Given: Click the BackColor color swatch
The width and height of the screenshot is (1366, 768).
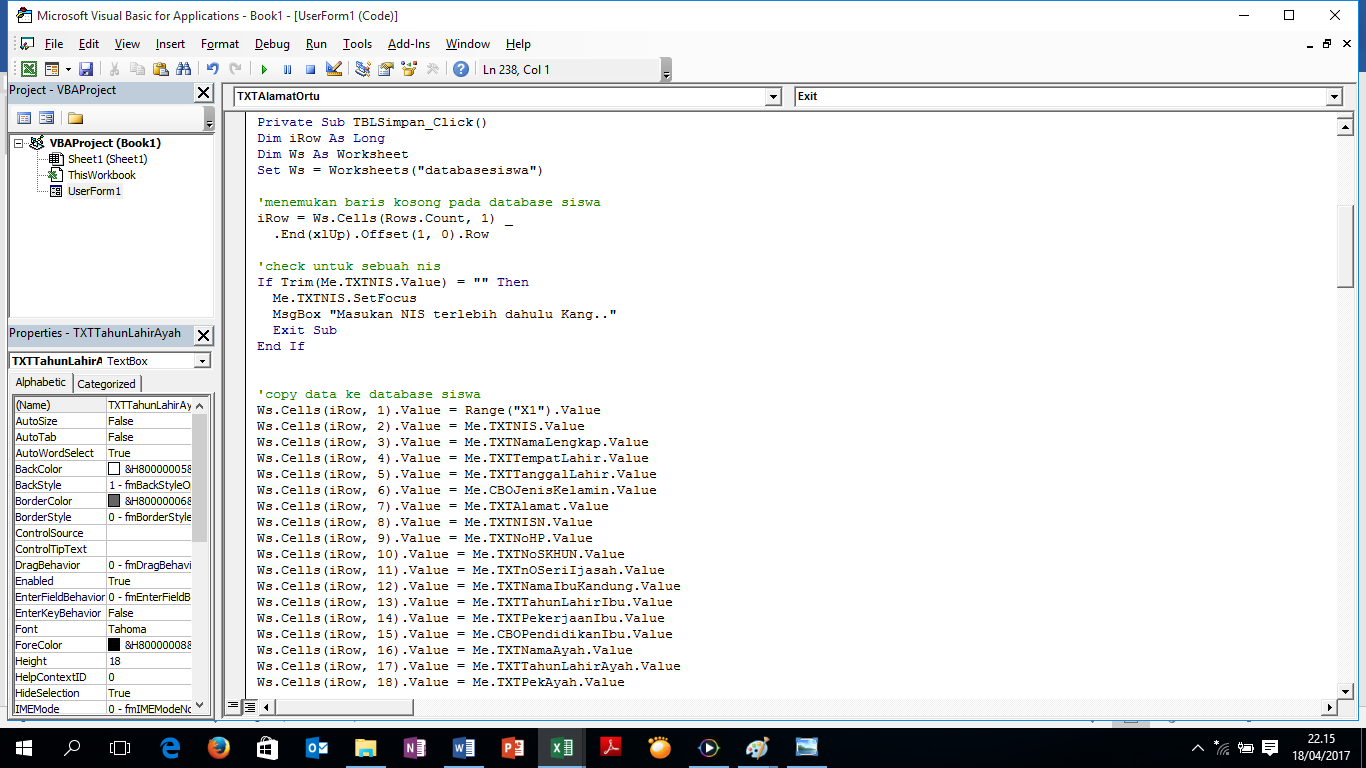Looking at the screenshot, I should pyautogui.click(x=114, y=469).
